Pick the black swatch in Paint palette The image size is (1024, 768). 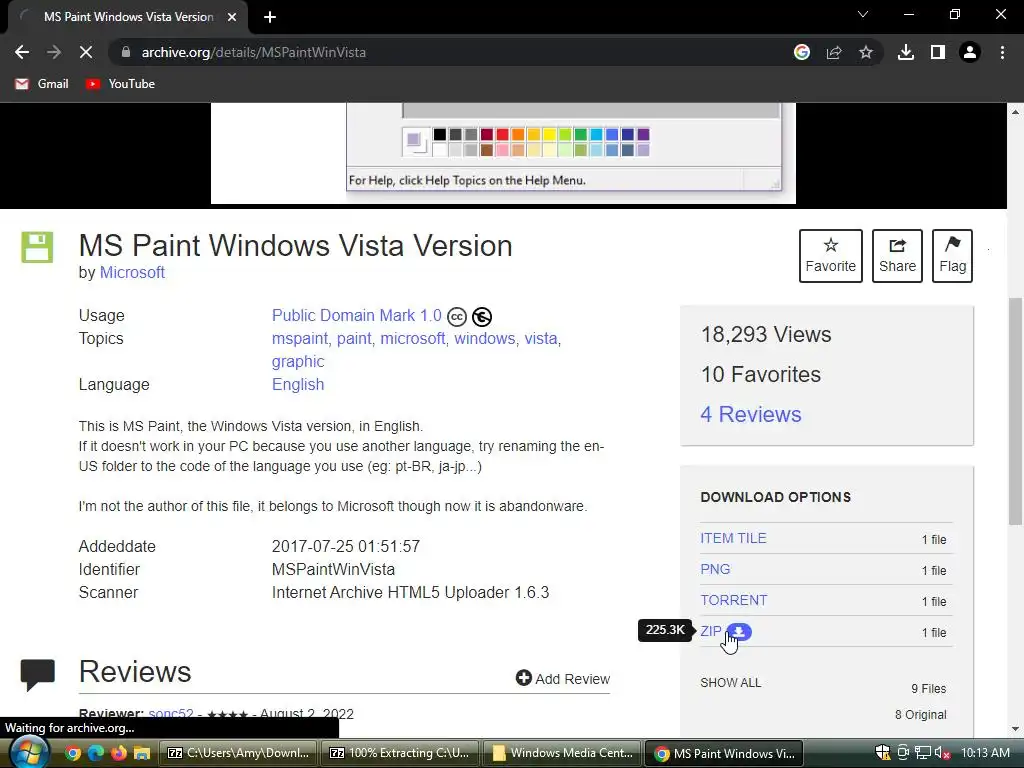[x=440, y=135]
